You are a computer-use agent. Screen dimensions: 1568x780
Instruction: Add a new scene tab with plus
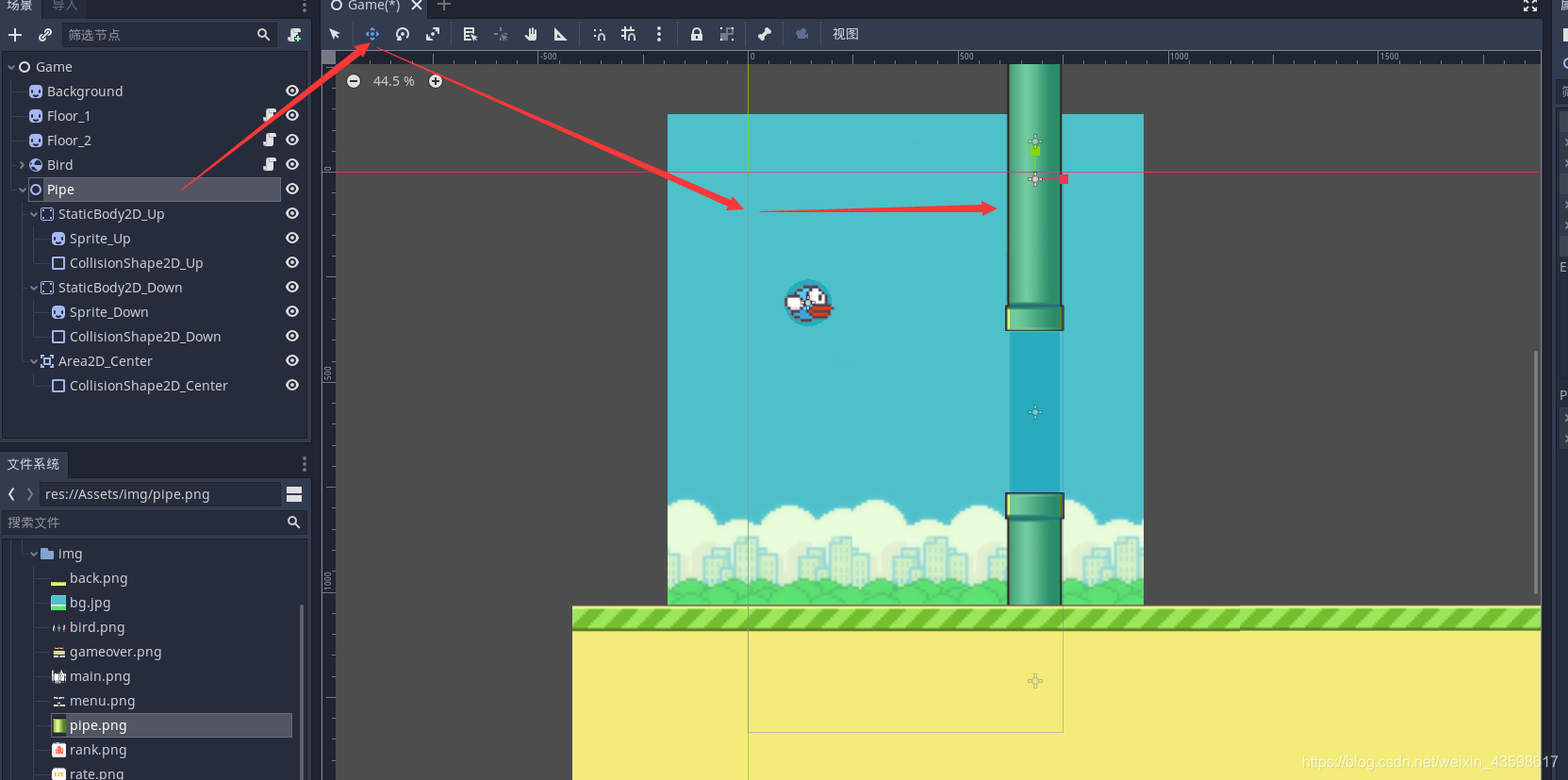click(x=444, y=6)
